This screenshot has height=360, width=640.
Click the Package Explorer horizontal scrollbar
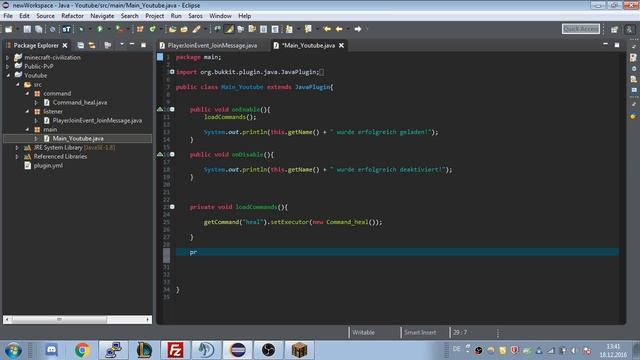[77, 320]
